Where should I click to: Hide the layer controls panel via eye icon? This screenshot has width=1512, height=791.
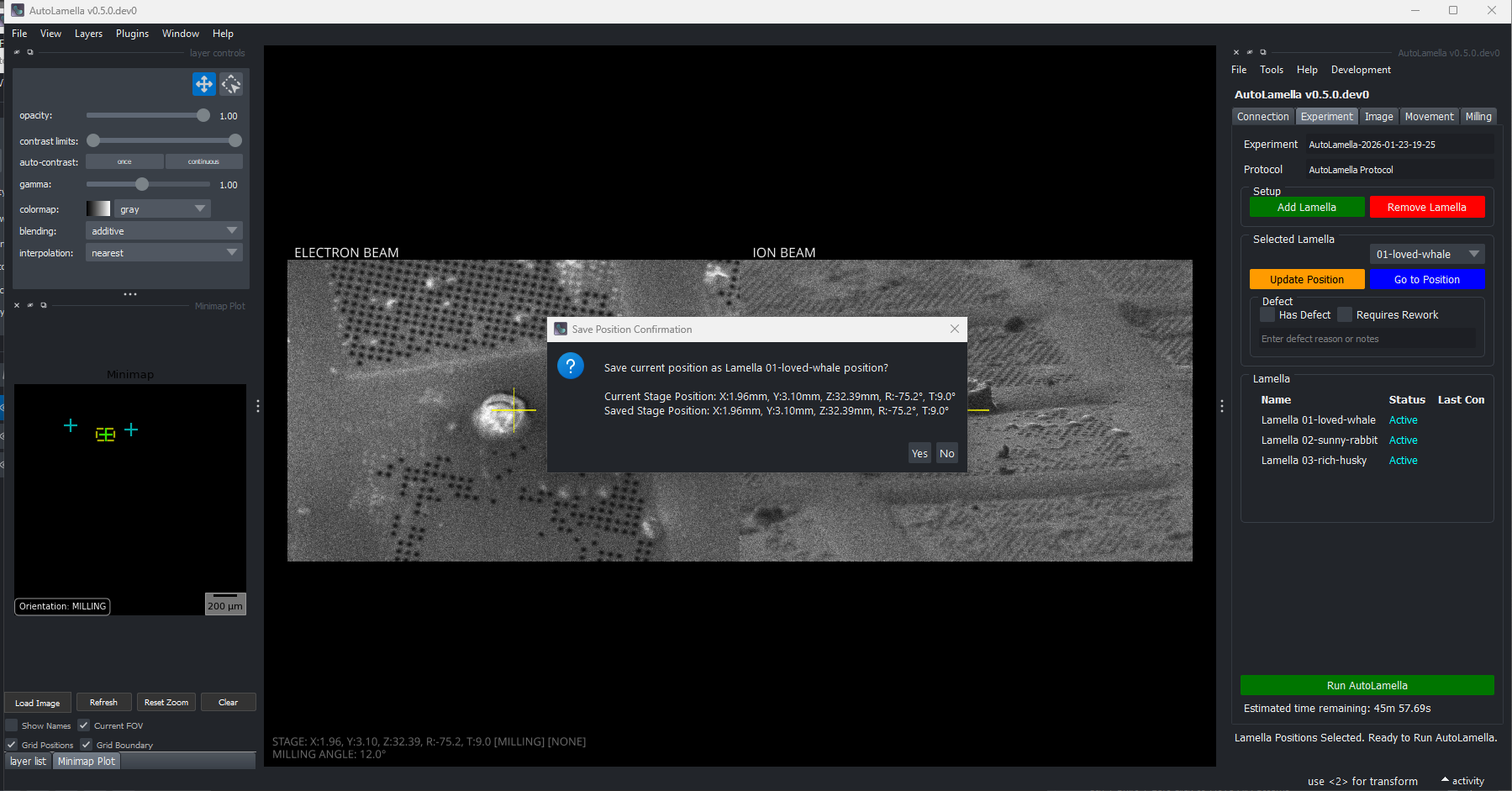[x=17, y=52]
